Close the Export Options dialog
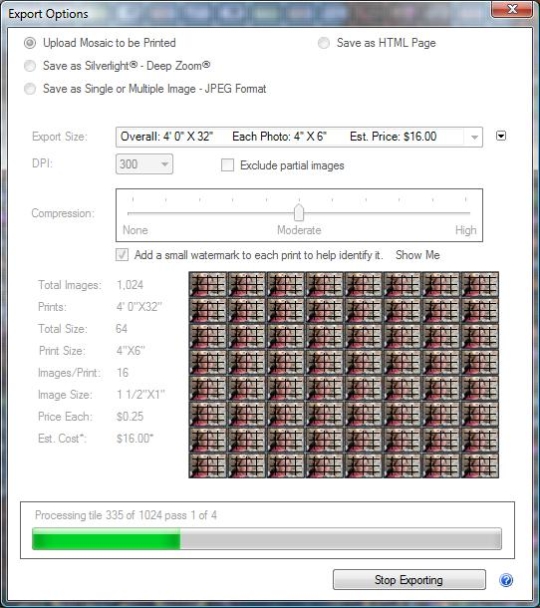Viewport: 540px width, 608px height. click(x=512, y=9)
